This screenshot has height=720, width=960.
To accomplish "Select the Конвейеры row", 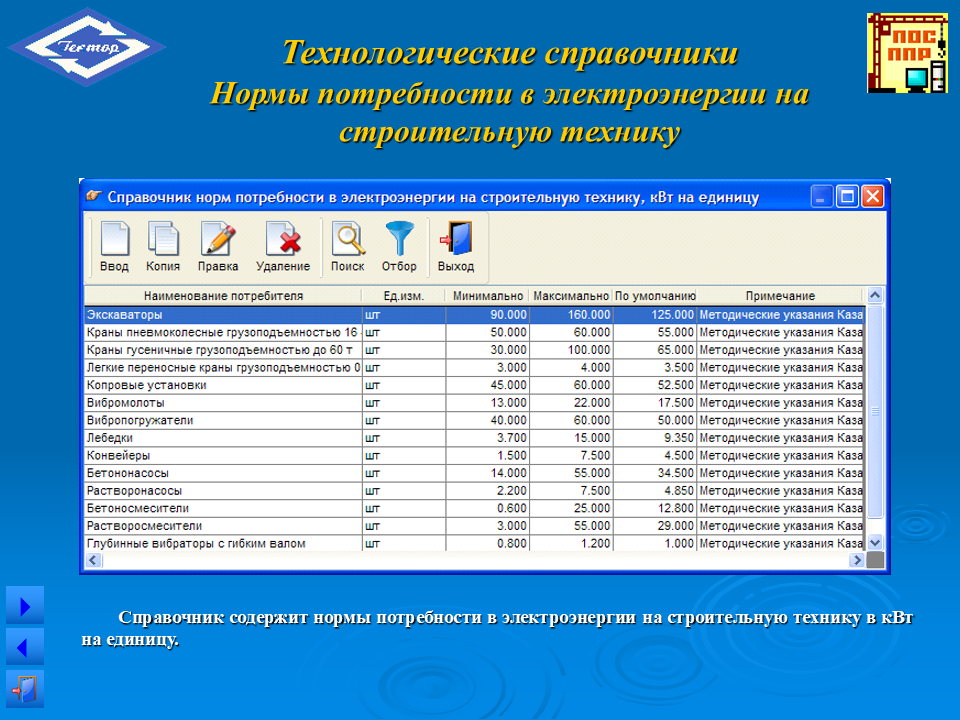I will [x=474, y=456].
